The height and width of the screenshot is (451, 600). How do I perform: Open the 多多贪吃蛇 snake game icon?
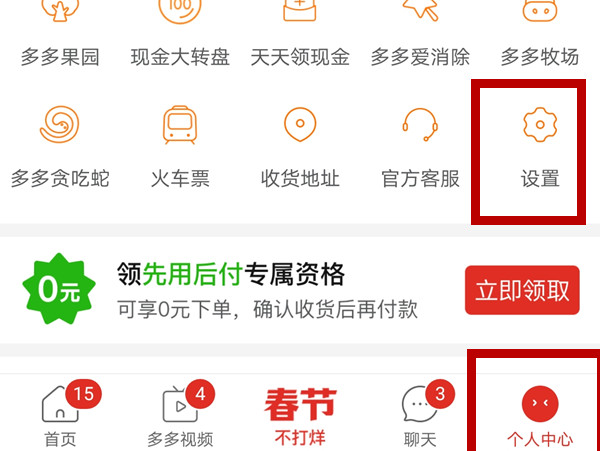(x=60, y=124)
